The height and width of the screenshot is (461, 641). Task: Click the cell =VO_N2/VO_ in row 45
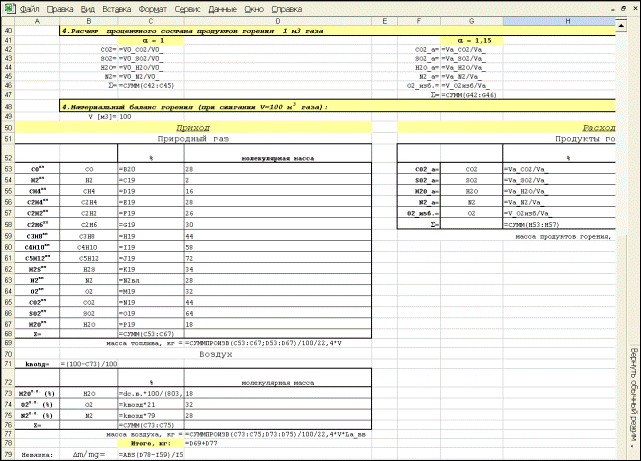tap(151, 77)
